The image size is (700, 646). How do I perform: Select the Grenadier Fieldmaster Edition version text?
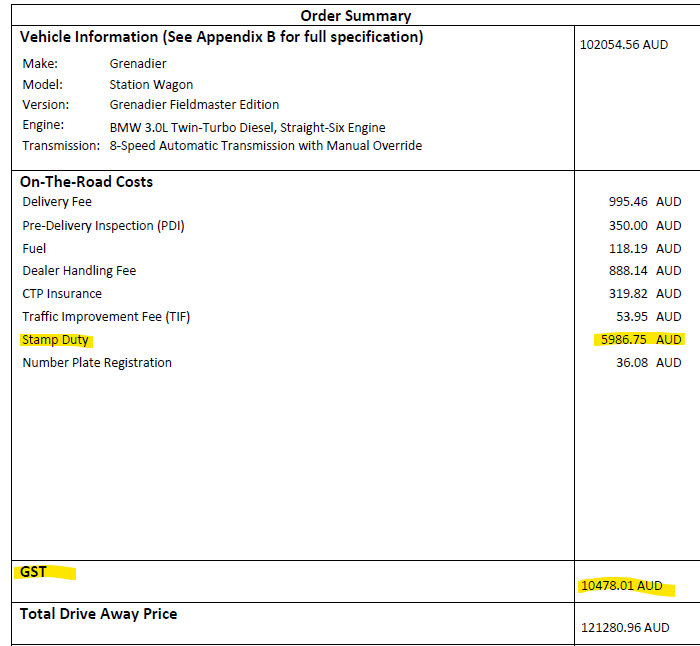tap(194, 105)
